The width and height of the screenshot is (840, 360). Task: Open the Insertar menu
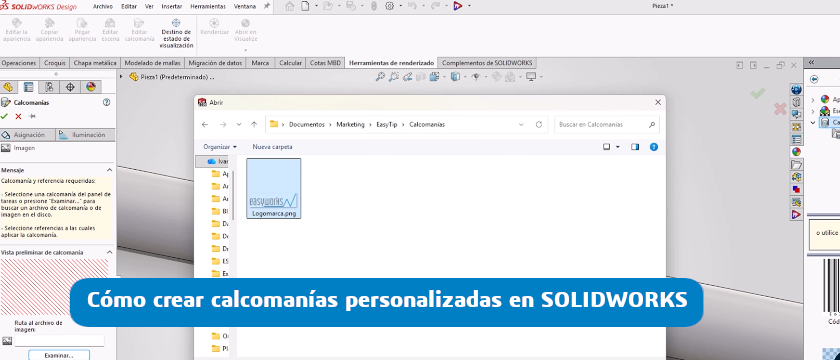pos(172,6)
